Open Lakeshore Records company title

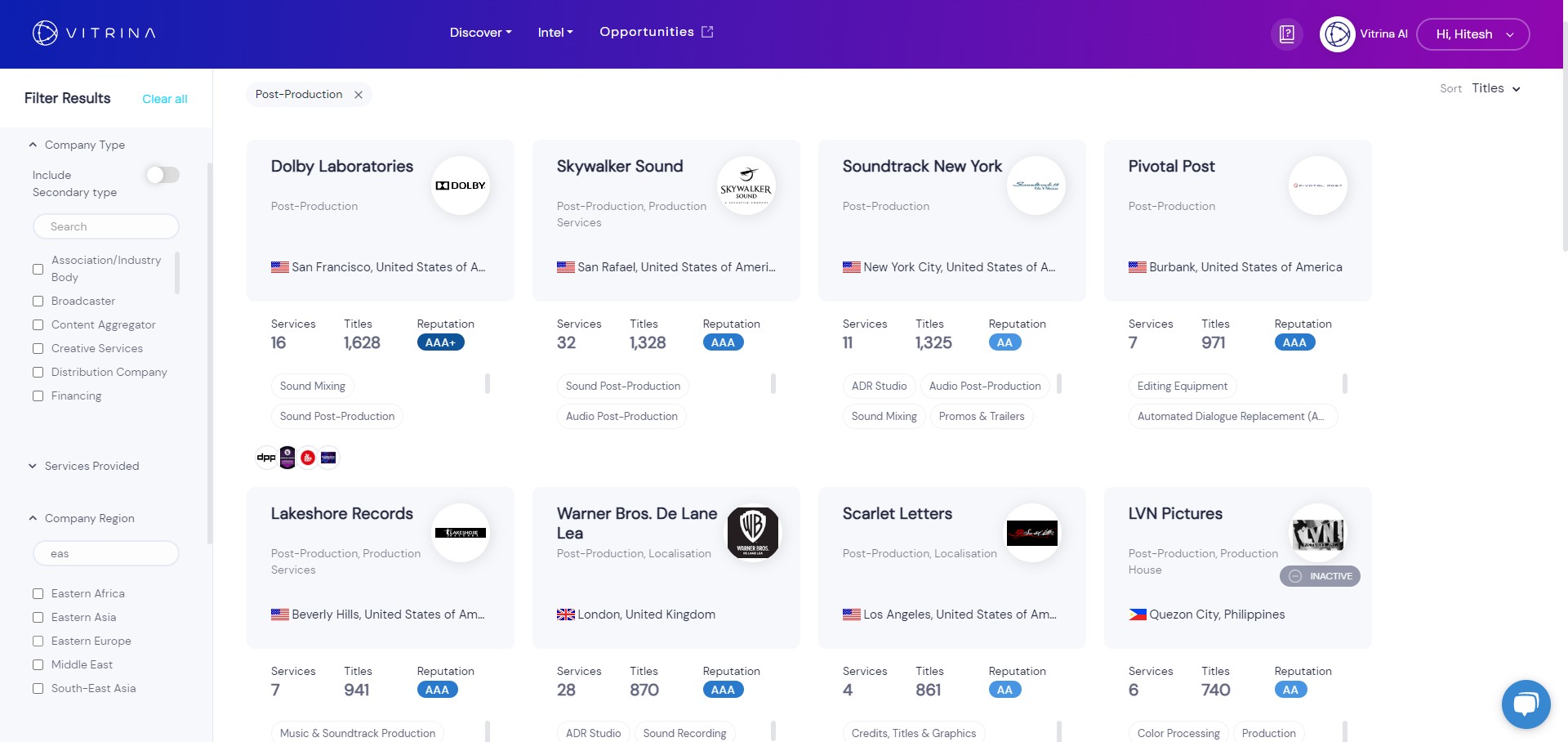342,513
